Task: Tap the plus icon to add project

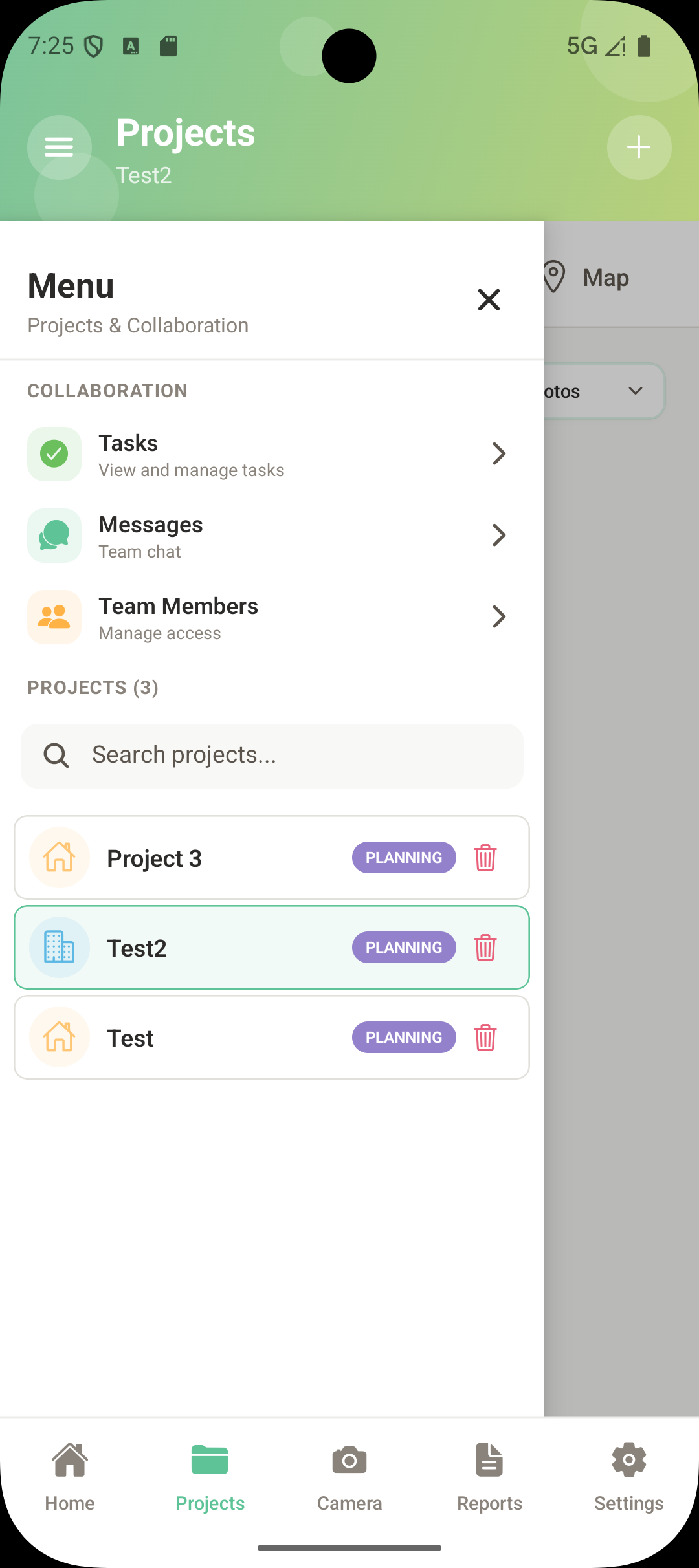Action: 638,147
